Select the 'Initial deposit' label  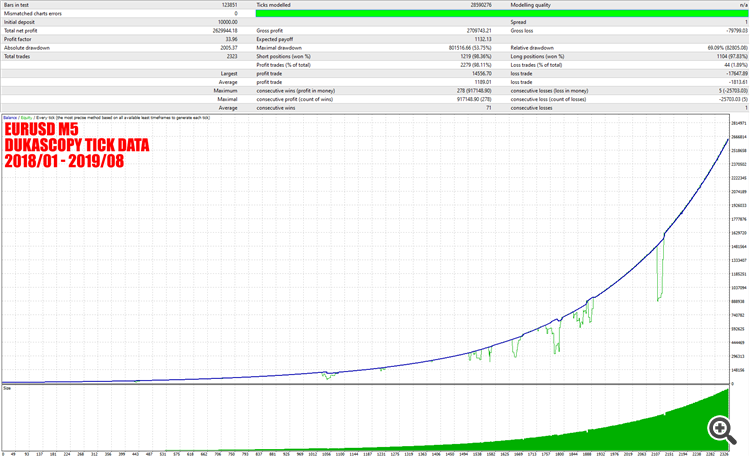19,22
